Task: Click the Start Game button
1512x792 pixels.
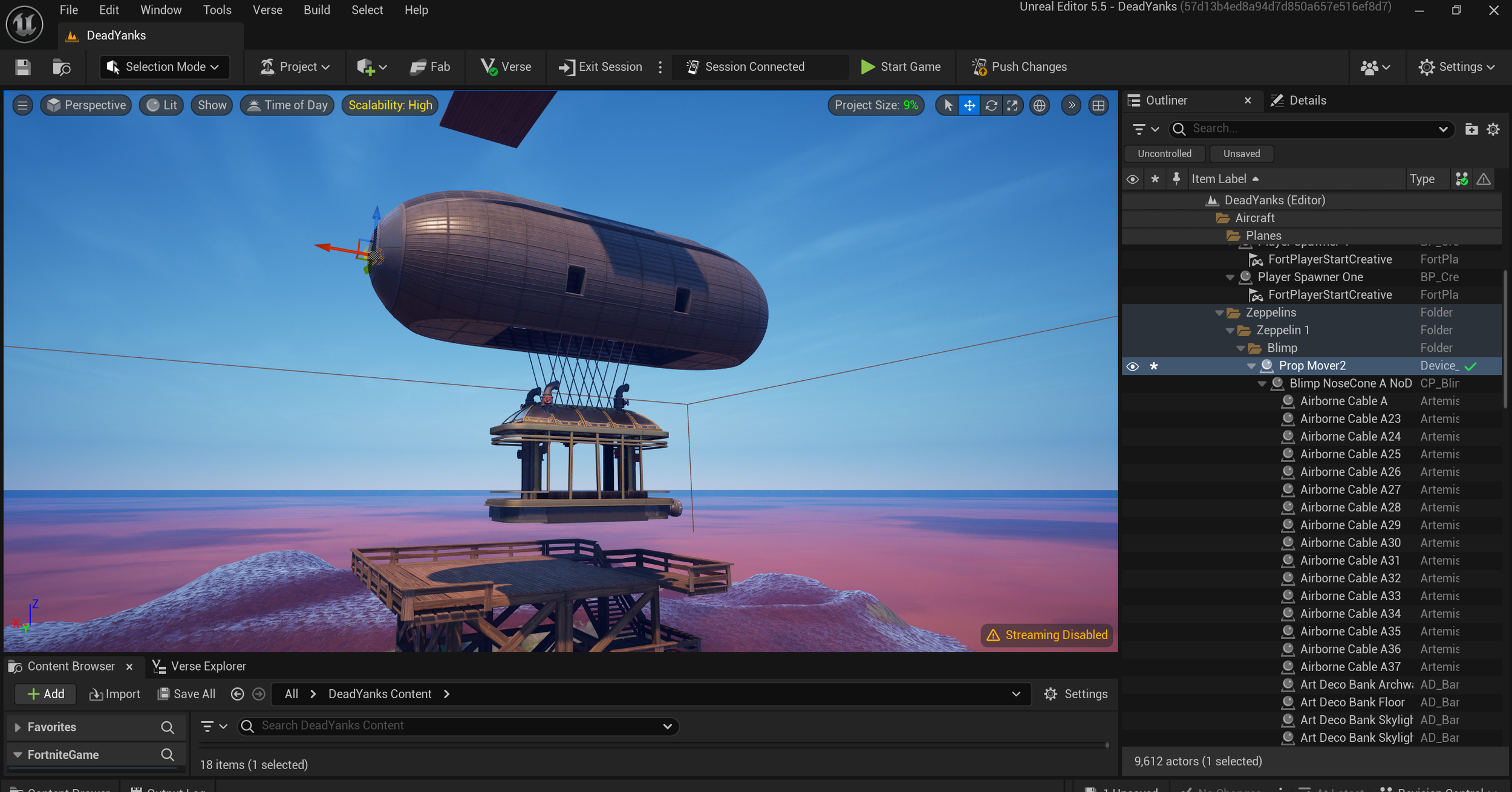Action: tap(901, 67)
